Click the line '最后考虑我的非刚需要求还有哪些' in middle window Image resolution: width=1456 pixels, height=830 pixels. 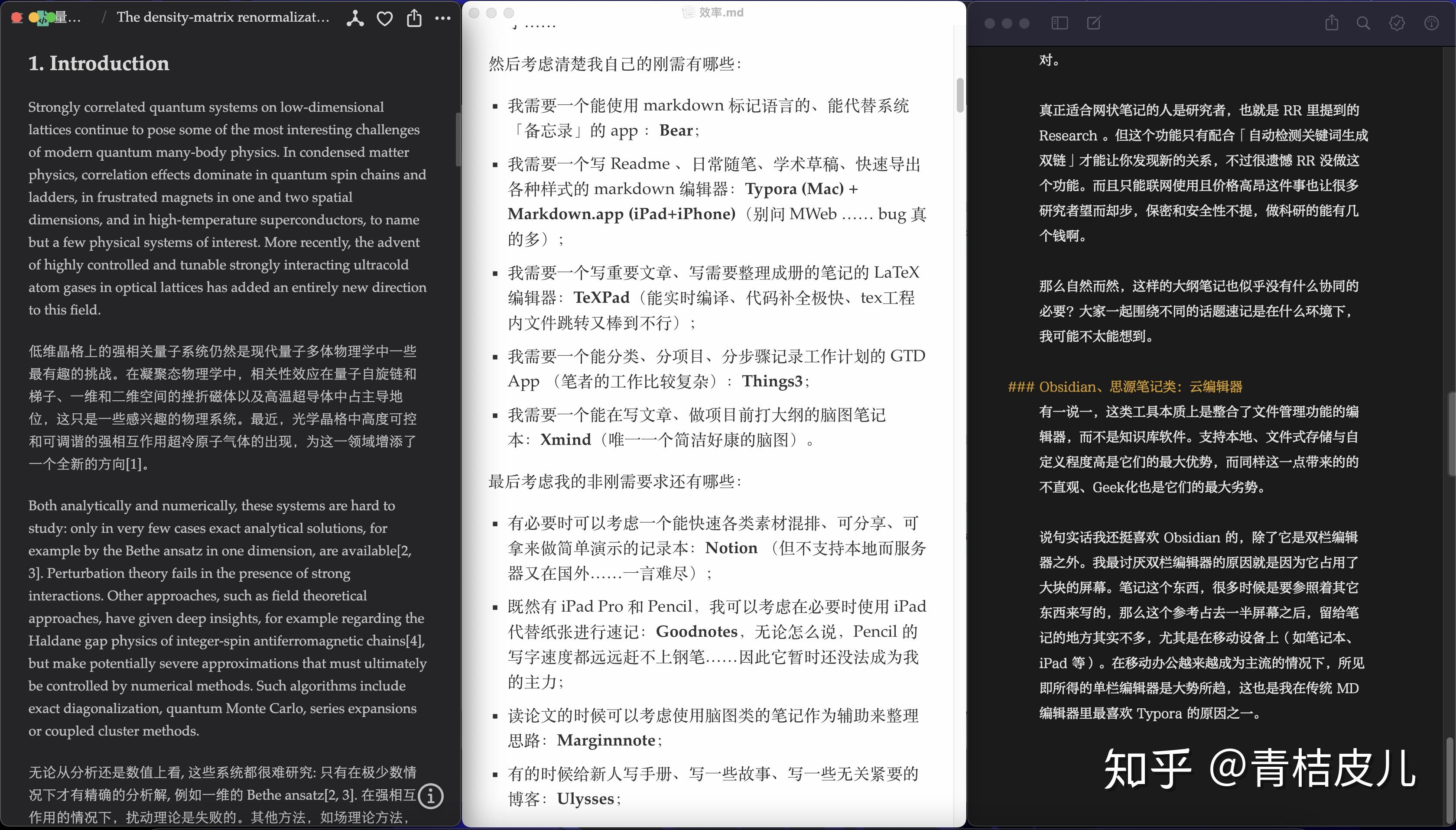615,482
